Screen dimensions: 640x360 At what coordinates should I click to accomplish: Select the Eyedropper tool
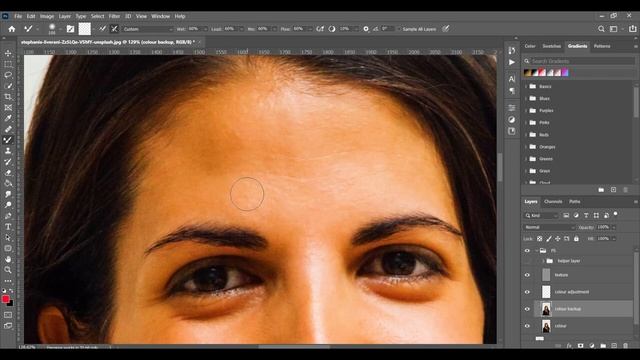coord(8,118)
